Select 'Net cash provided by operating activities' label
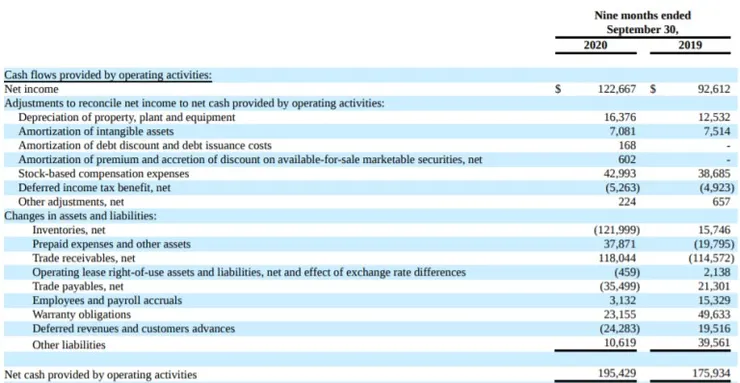Screen dimensions: 740x383 101,375
